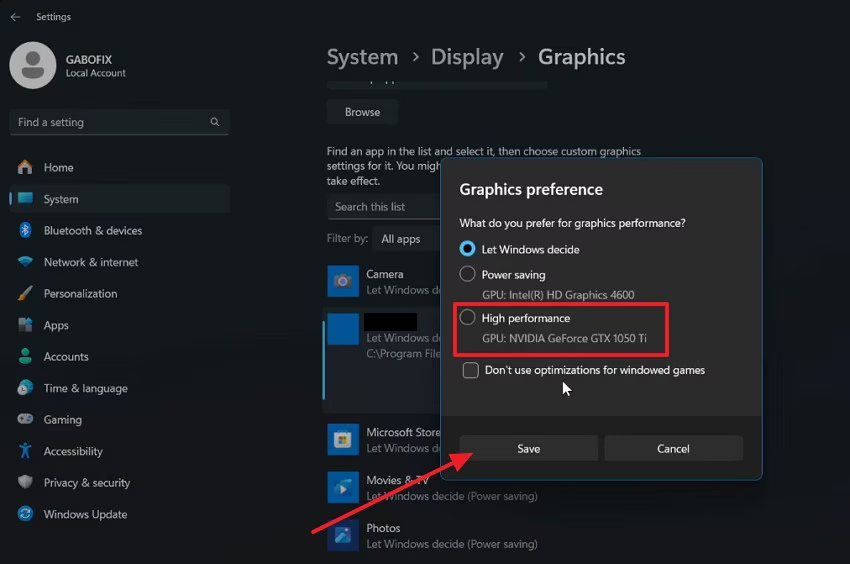Click GPU: NVIDIA GeForce GTX 1050 Ti text
This screenshot has width=850, height=564.
tap(564, 338)
